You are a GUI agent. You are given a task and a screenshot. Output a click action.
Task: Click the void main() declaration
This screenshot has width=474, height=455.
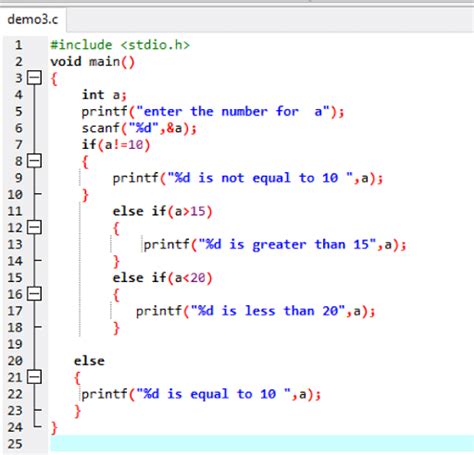(x=93, y=62)
